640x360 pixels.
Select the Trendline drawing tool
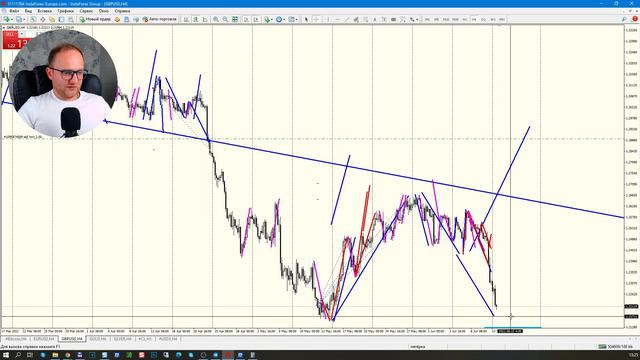coord(347,19)
